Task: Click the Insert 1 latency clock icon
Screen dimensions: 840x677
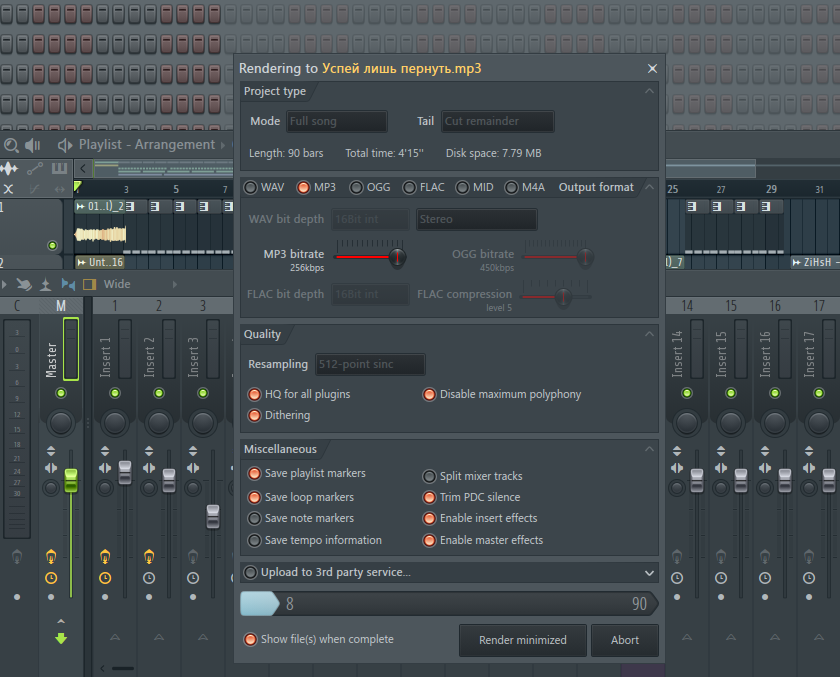Action: click(105, 578)
